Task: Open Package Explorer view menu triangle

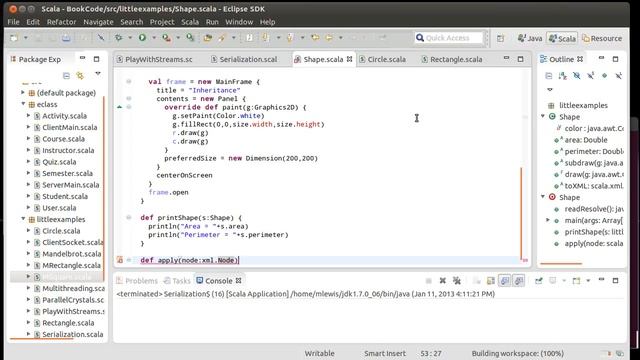Action: point(98,74)
